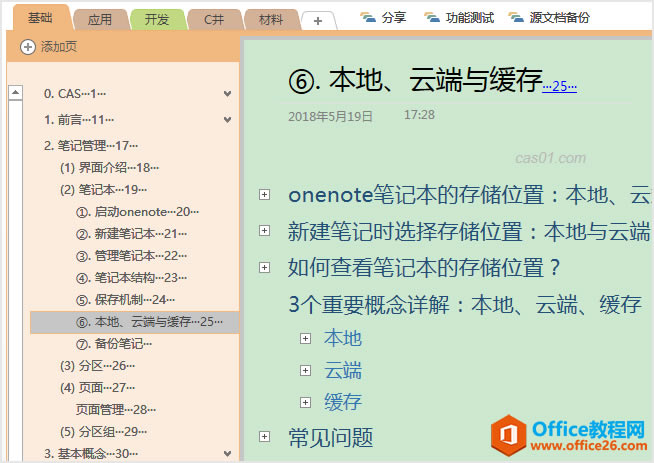
Task: Switch to the 应用 section tab
Action: click(100, 20)
